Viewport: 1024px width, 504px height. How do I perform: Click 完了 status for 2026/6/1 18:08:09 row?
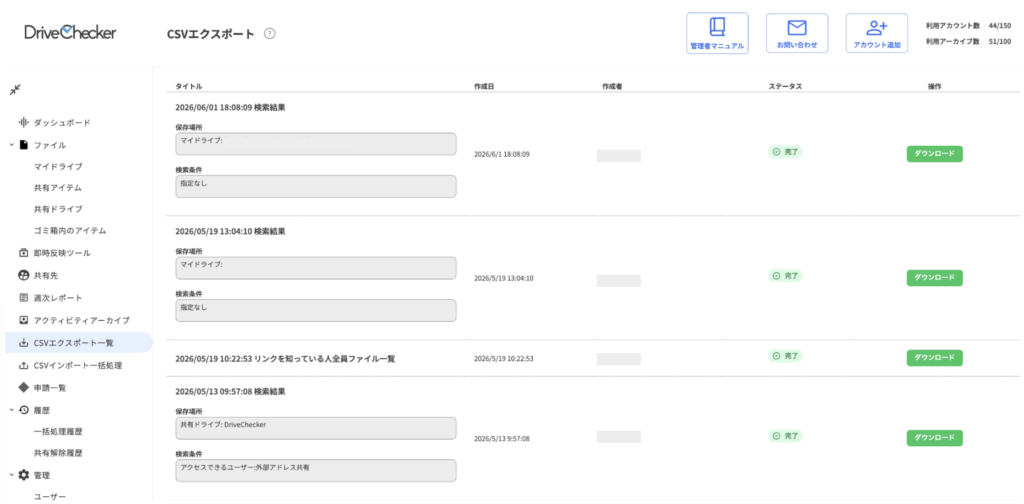coord(785,151)
